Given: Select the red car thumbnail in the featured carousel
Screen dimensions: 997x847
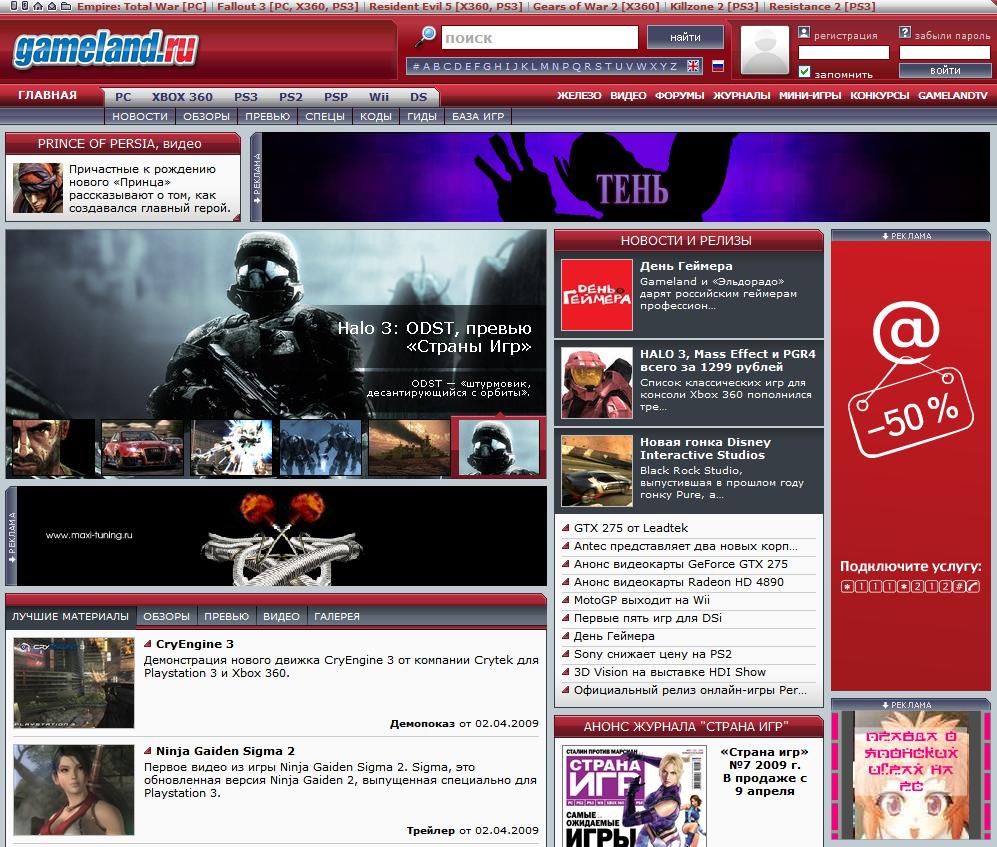Looking at the screenshot, I should tap(143, 447).
